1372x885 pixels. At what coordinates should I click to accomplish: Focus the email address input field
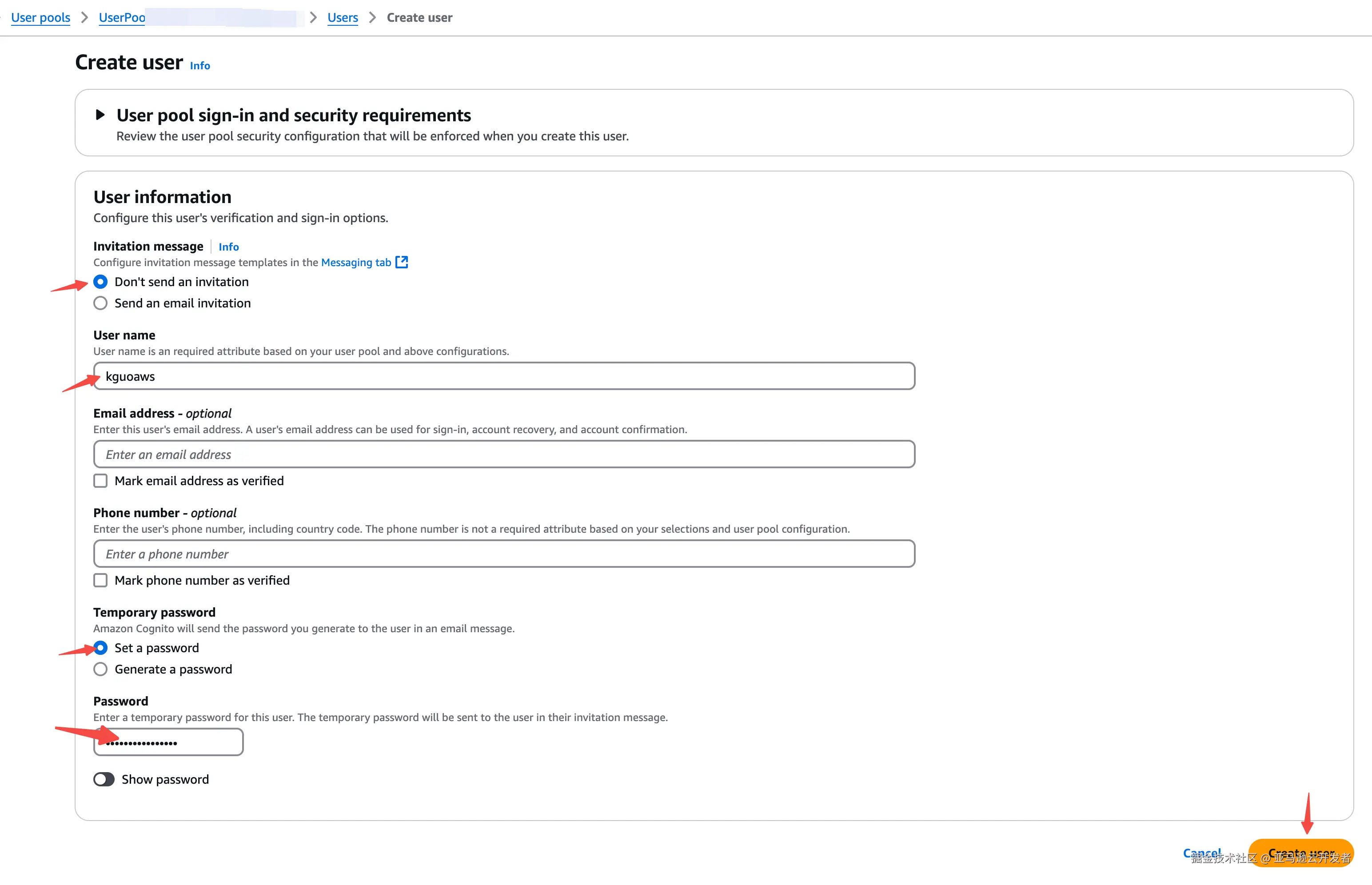tap(503, 454)
